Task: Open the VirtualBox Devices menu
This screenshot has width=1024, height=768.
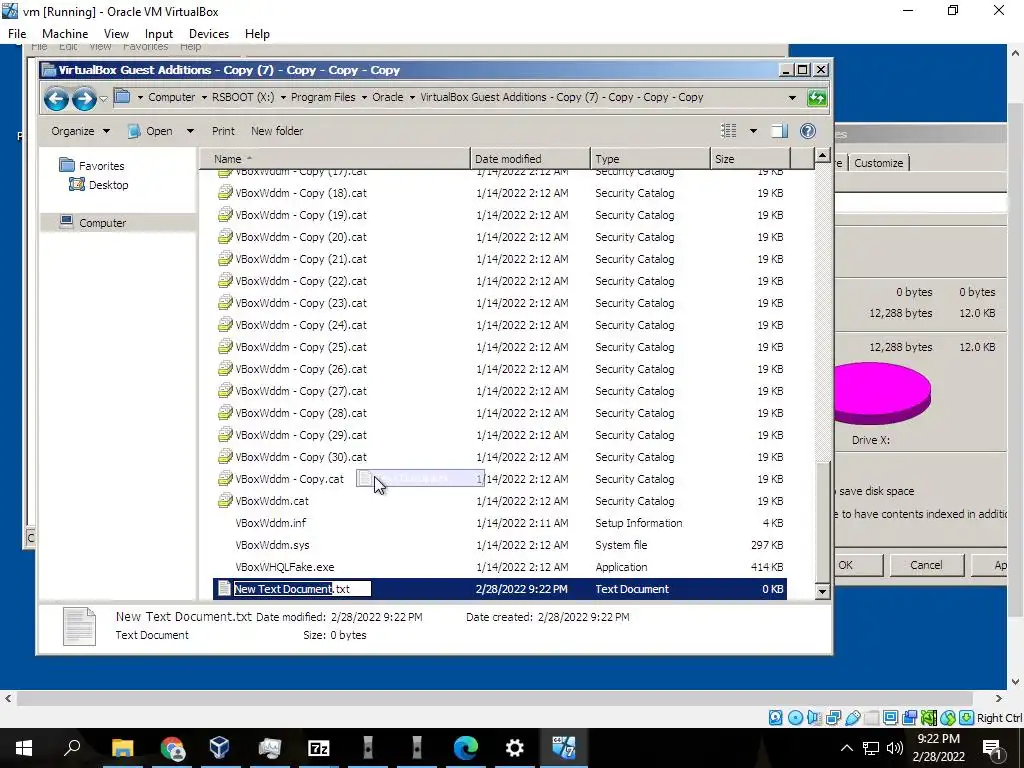Action: pyautogui.click(x=209, y=34)
